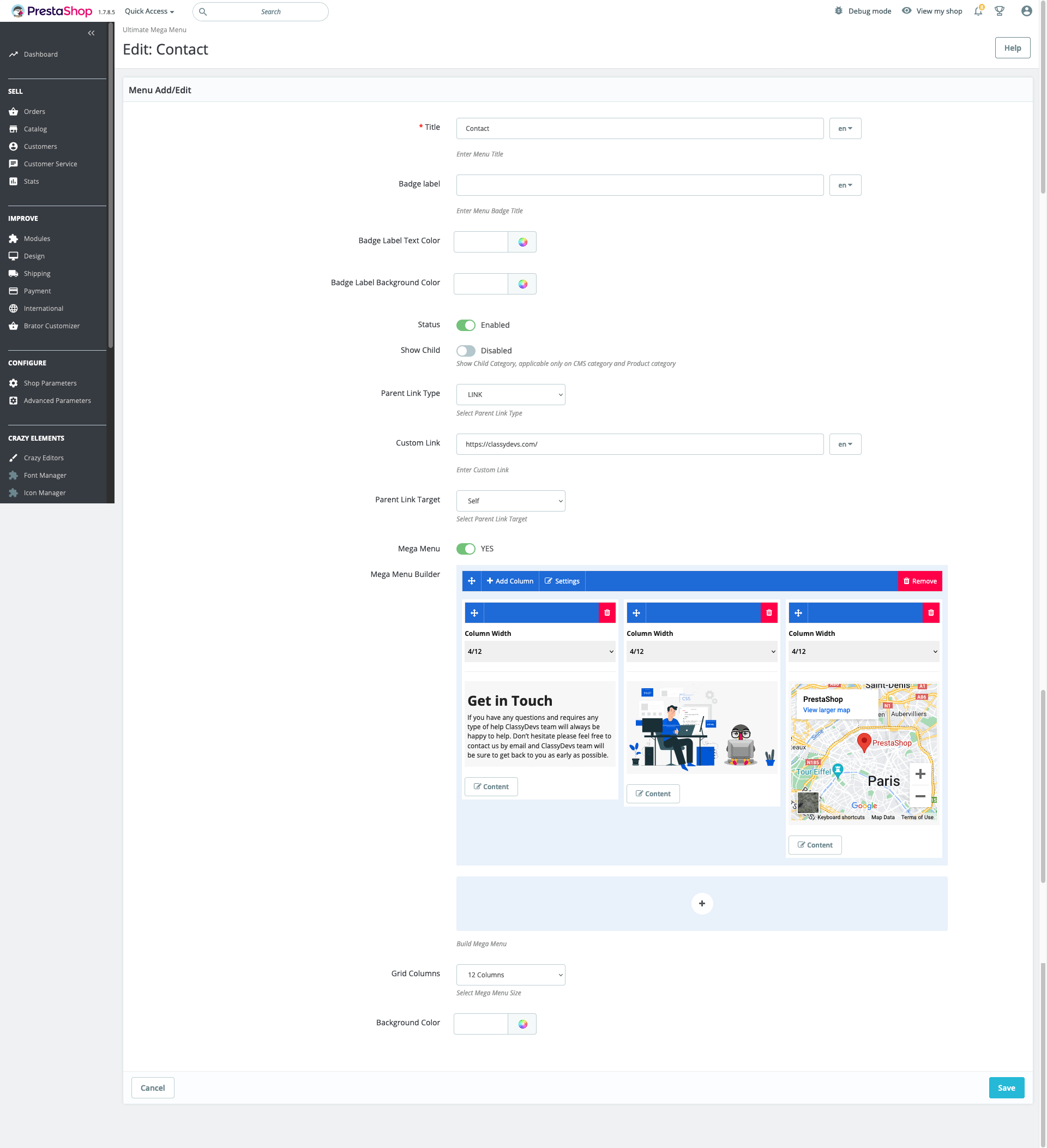Viewport: 1047px width, 1148px height.
Task: Click Add Column in builder toolbar
Action: tap(509, 581)
